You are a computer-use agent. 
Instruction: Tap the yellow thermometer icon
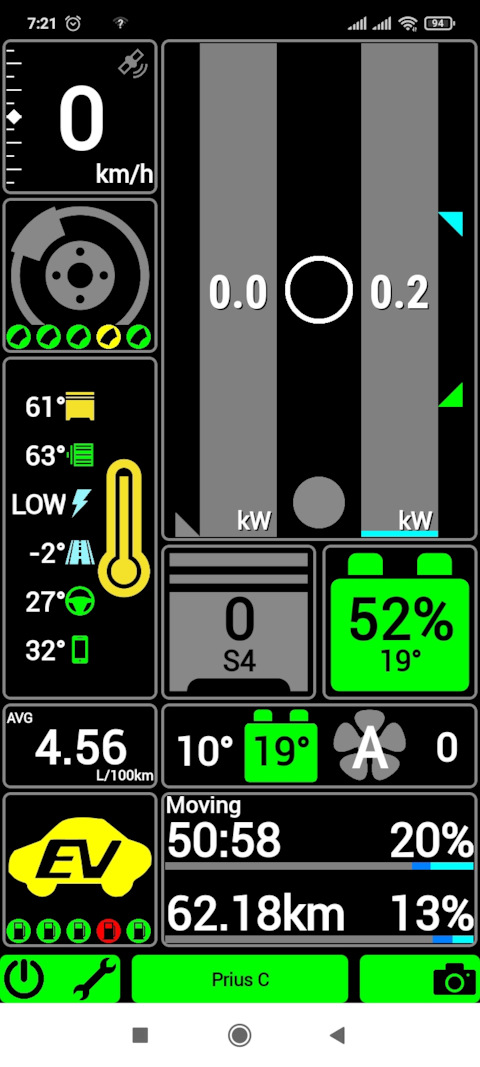pos(124,527)
